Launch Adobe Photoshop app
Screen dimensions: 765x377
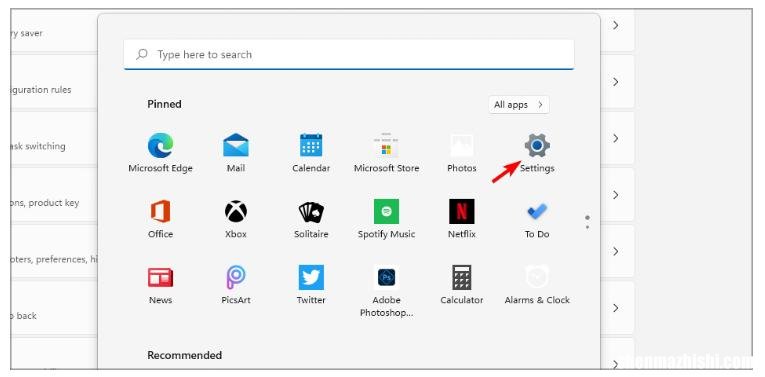[386, 291]
